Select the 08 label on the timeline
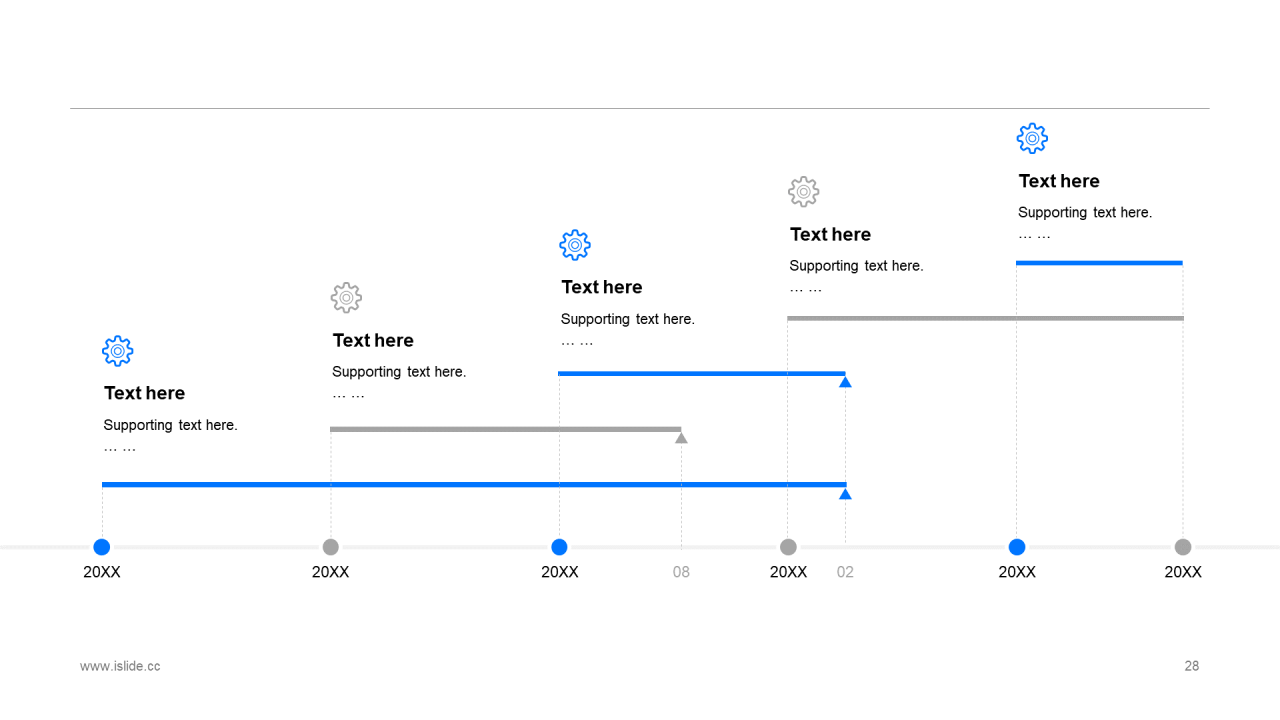 point(681,572)
